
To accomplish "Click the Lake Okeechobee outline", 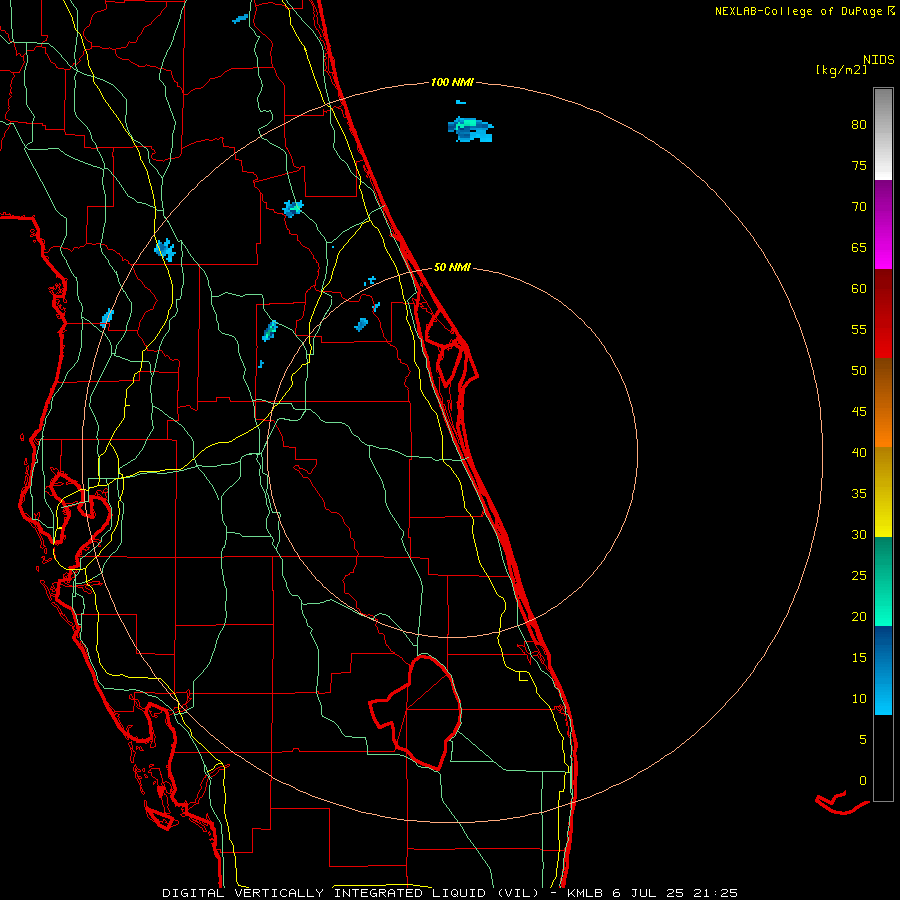I will (417, 712).
